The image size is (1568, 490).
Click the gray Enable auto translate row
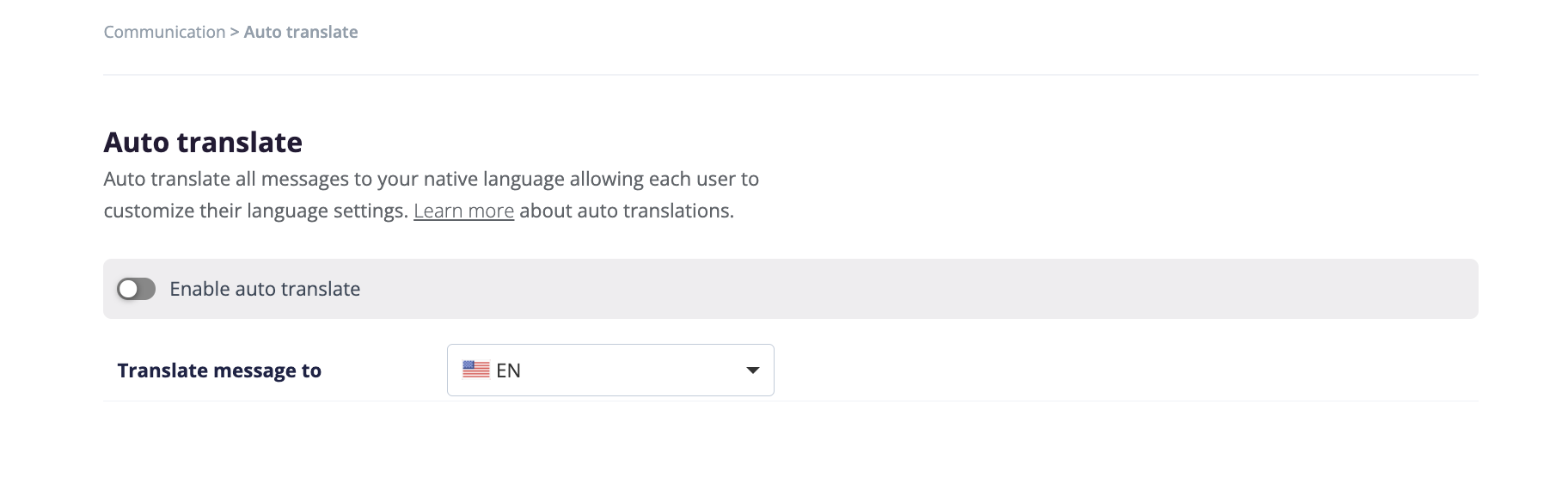(x=790, y=289)
